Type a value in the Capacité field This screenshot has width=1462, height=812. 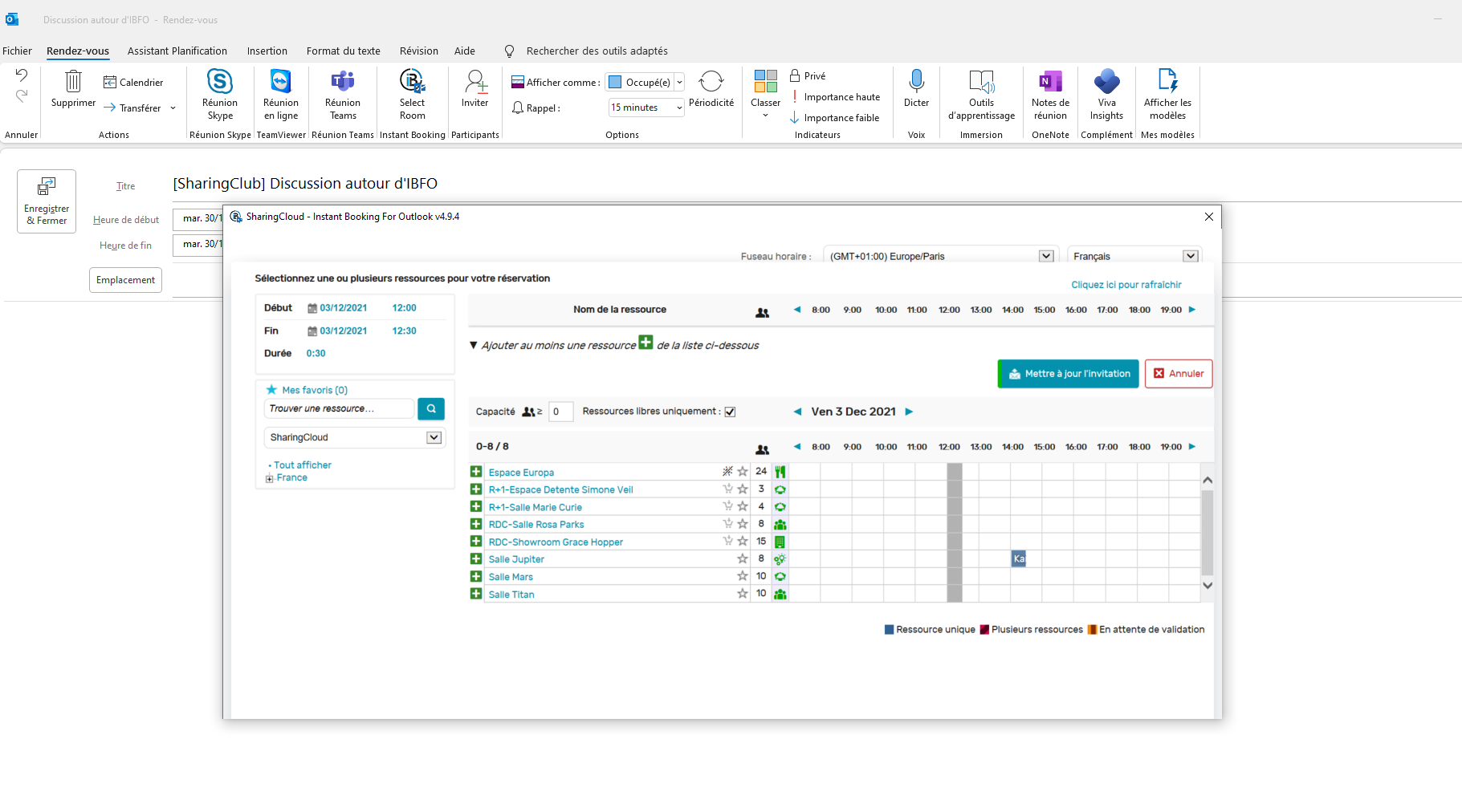[x=561, y=412]
